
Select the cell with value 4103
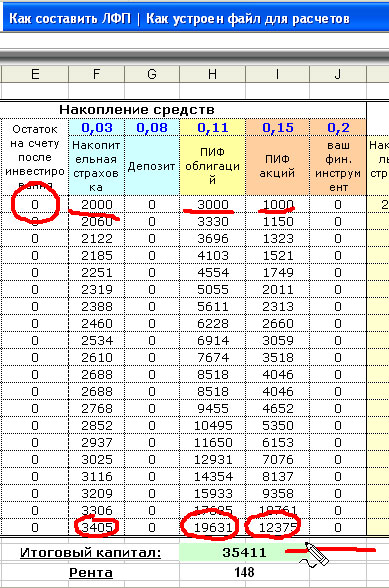[213, 255]
